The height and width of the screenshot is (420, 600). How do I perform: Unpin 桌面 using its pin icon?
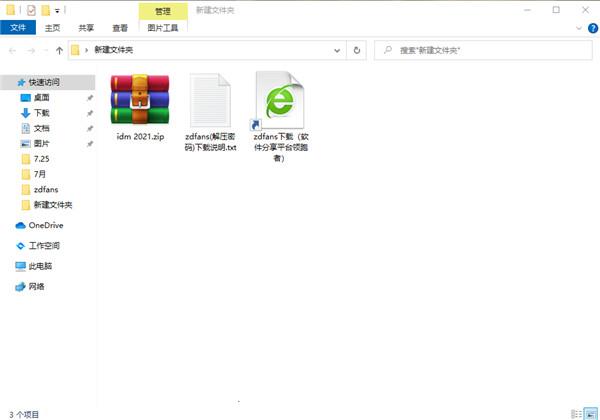(x=90, y=98)
